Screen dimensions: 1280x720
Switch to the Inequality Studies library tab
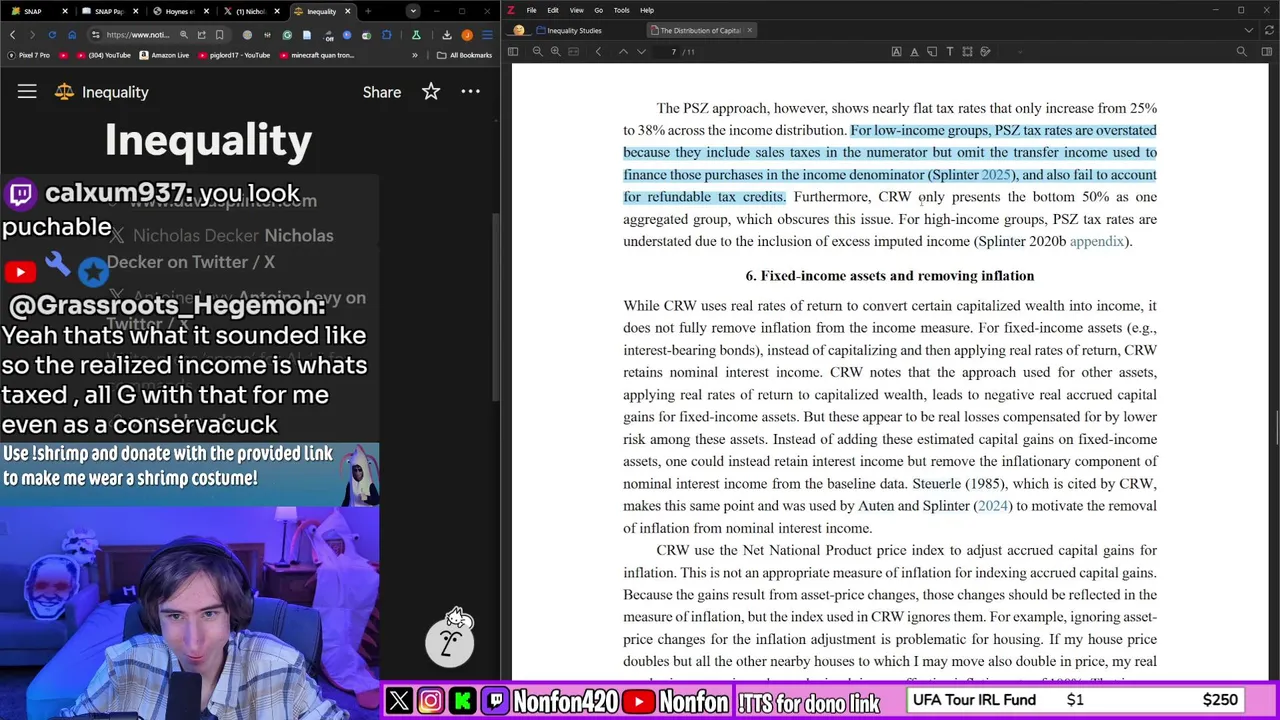coord(568,30)
